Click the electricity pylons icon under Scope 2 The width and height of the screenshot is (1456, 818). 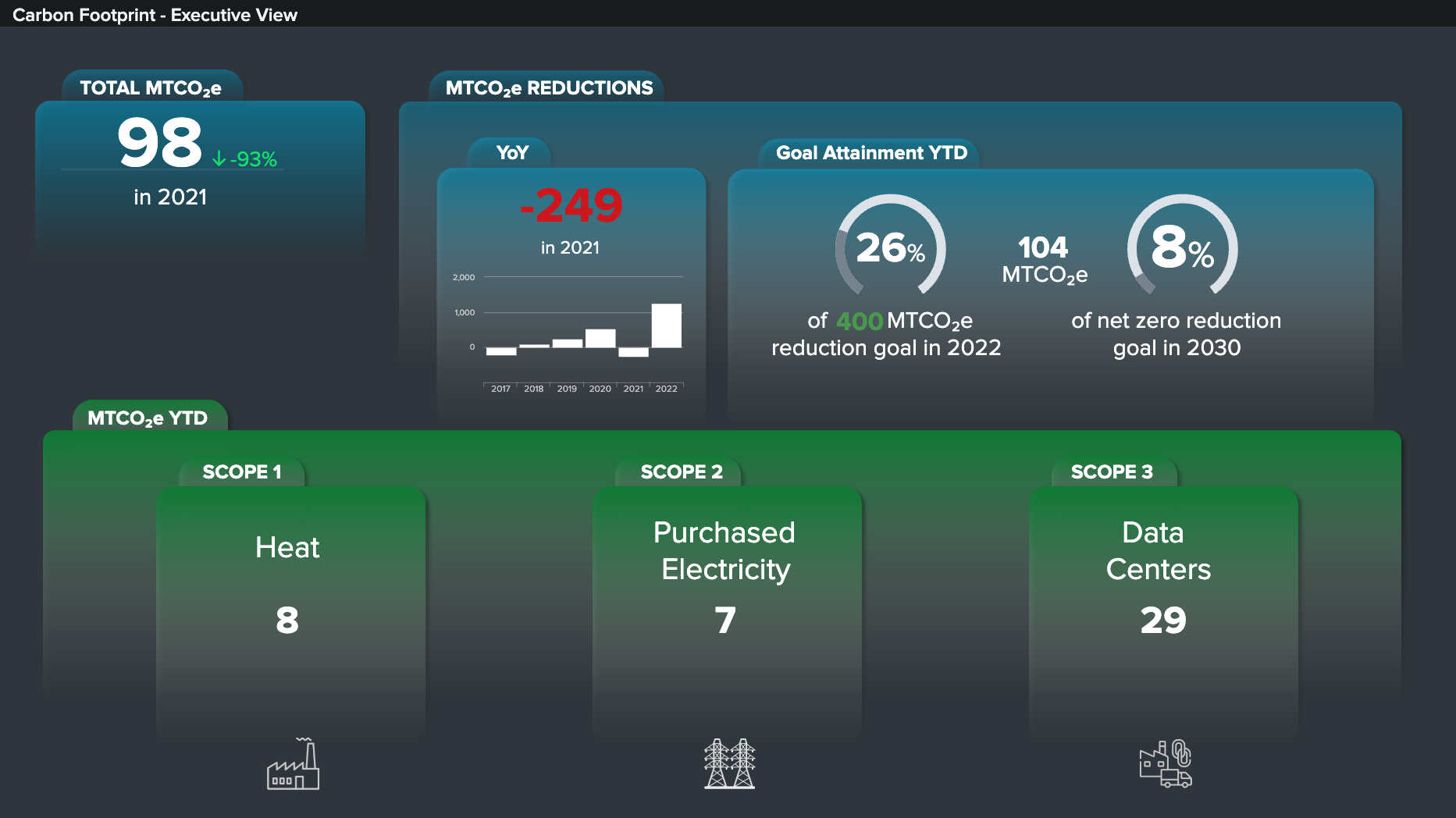[729, 763]
